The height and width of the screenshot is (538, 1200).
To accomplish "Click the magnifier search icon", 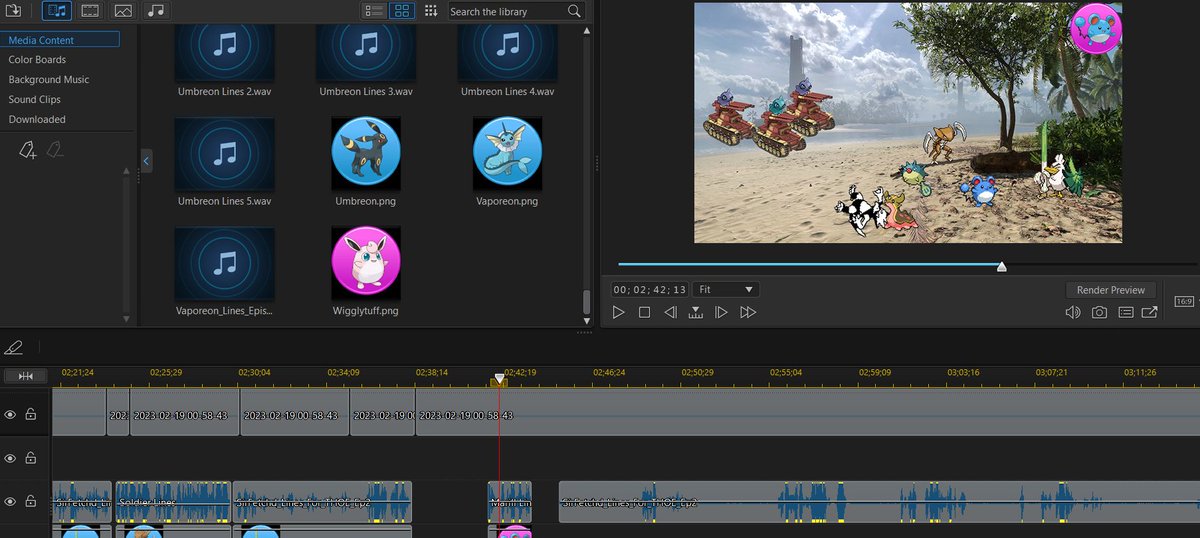I will point(574,11).
